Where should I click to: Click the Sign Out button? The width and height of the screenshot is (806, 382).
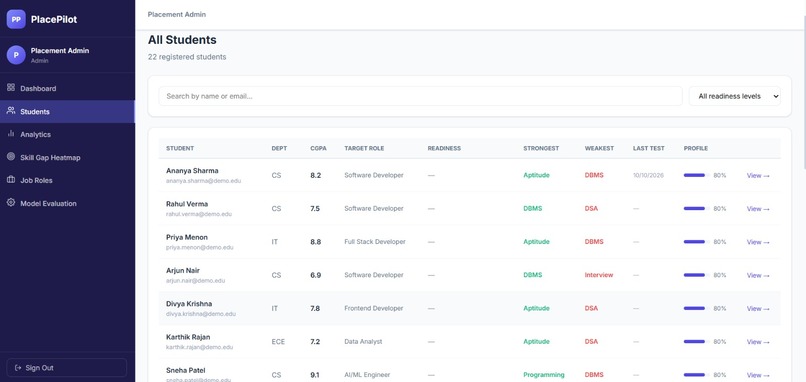click(x=66, y=368)
